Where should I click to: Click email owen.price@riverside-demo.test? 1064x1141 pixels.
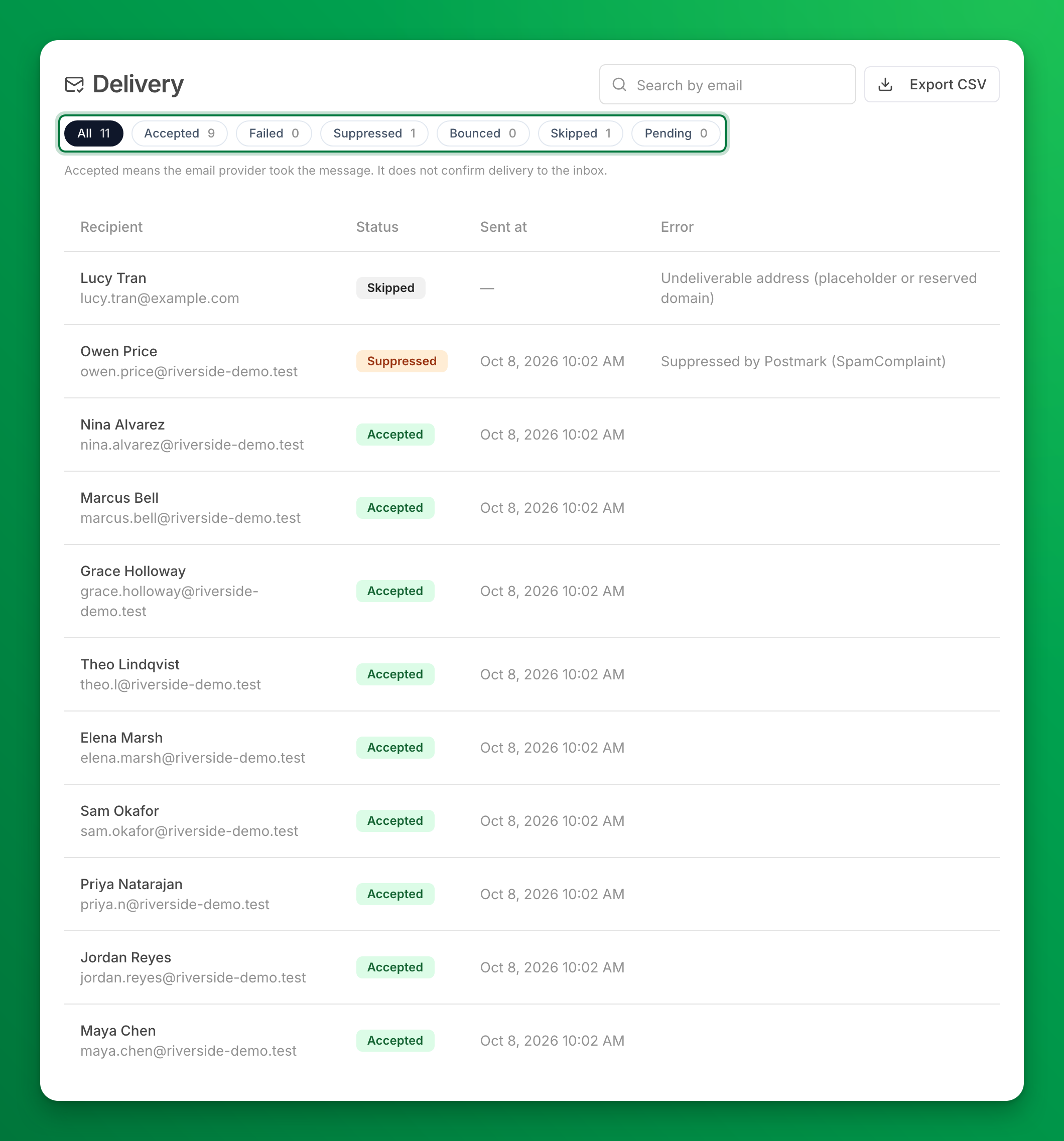click(x=189, y=372)
